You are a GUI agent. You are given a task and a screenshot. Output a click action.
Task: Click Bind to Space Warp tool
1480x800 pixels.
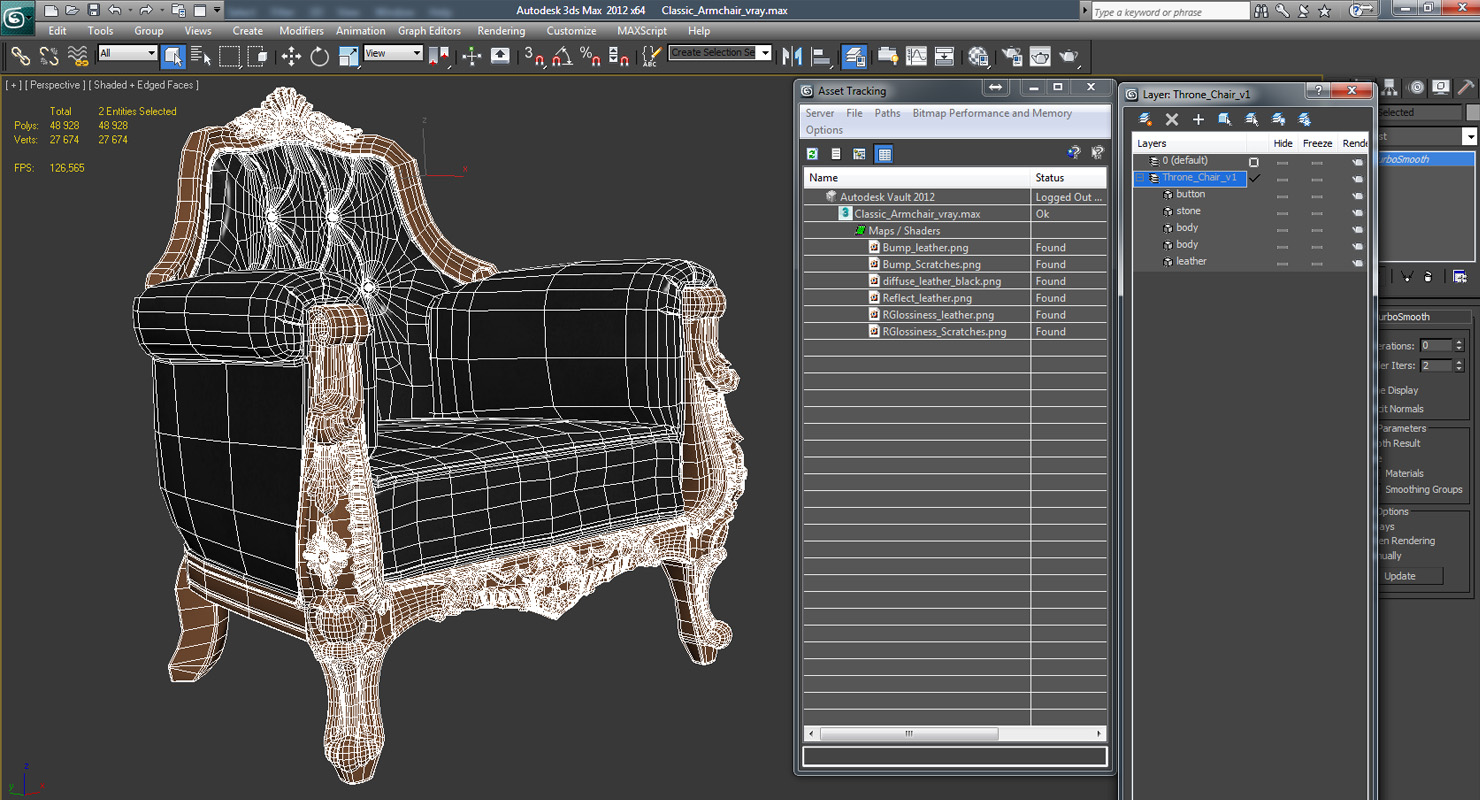pyautogui.click(x=77, y=56)
